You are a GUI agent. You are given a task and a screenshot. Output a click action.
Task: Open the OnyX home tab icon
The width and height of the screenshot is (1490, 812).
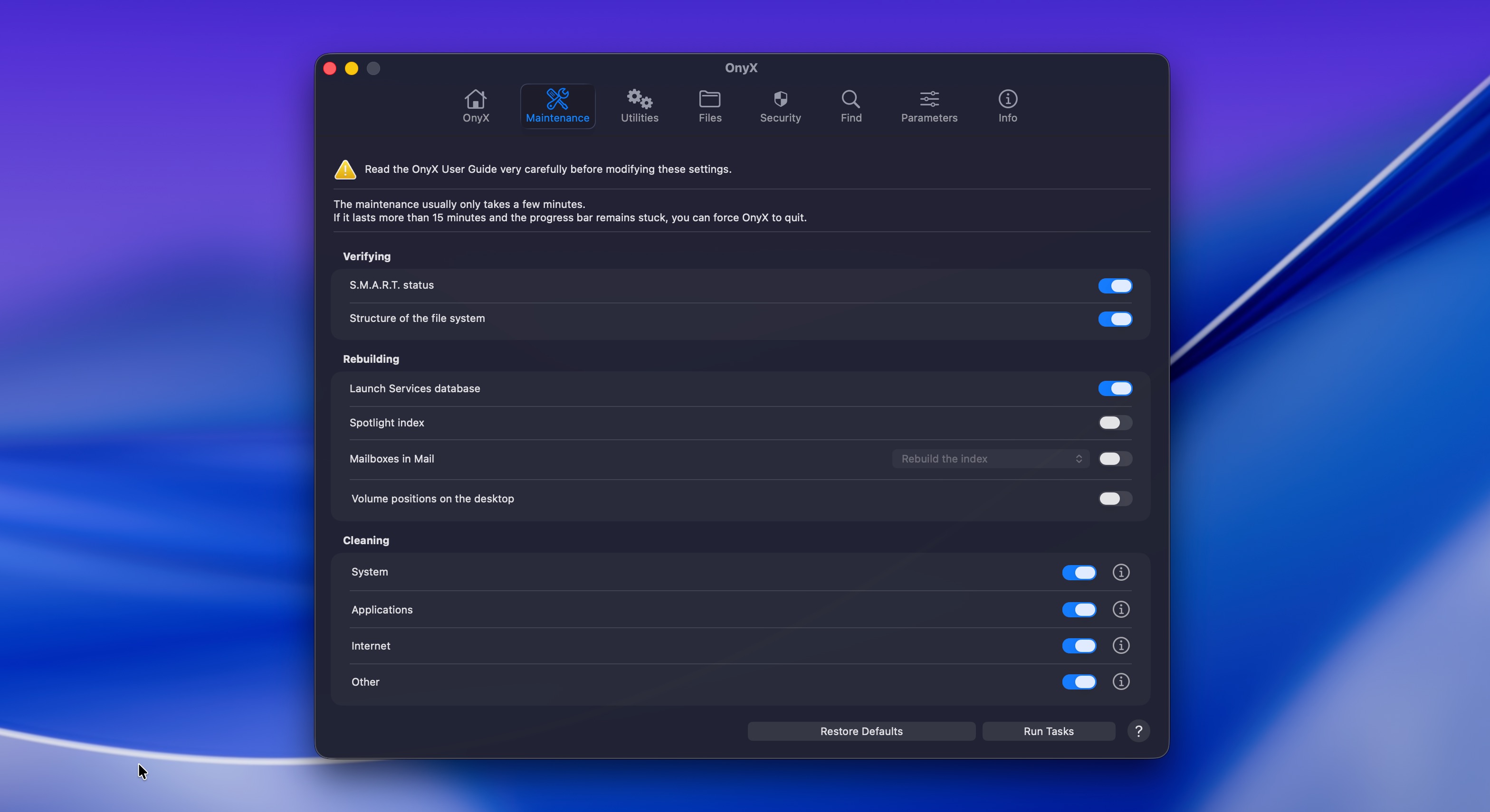[476, 99]
